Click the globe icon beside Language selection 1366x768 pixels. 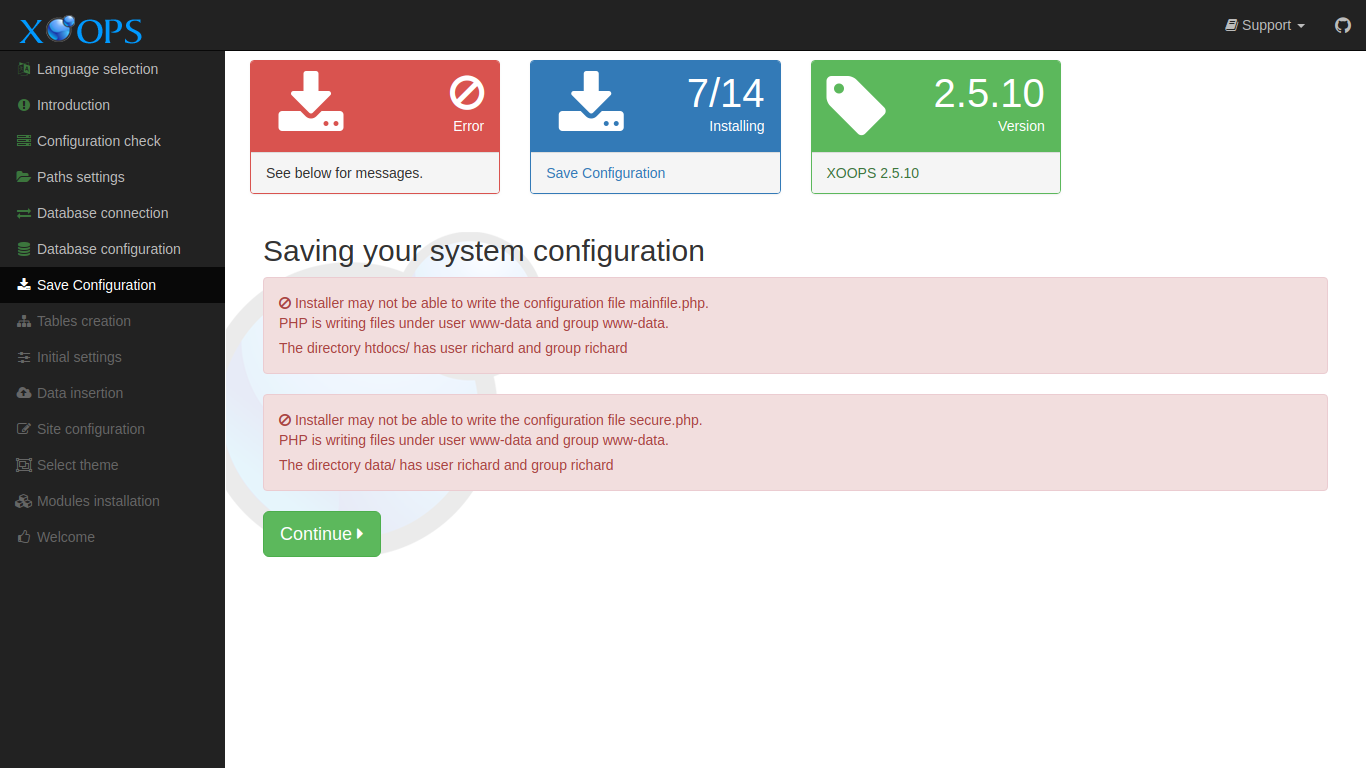click(22, 69)
